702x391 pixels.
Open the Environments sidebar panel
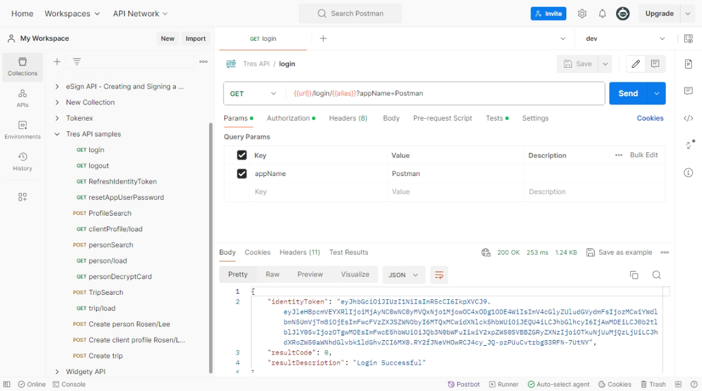click(22, 130)
